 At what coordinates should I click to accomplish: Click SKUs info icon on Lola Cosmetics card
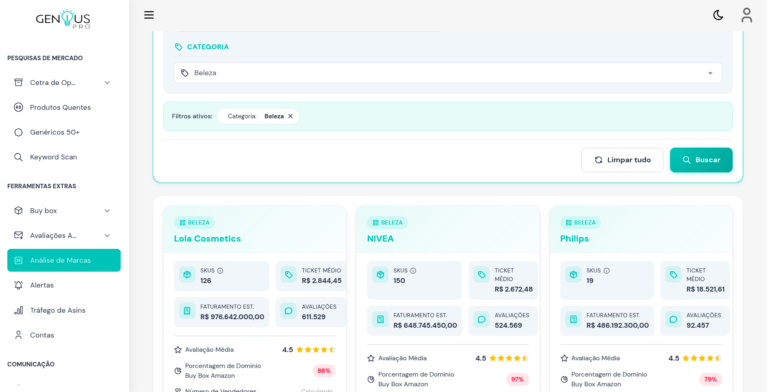coord(220,270)
